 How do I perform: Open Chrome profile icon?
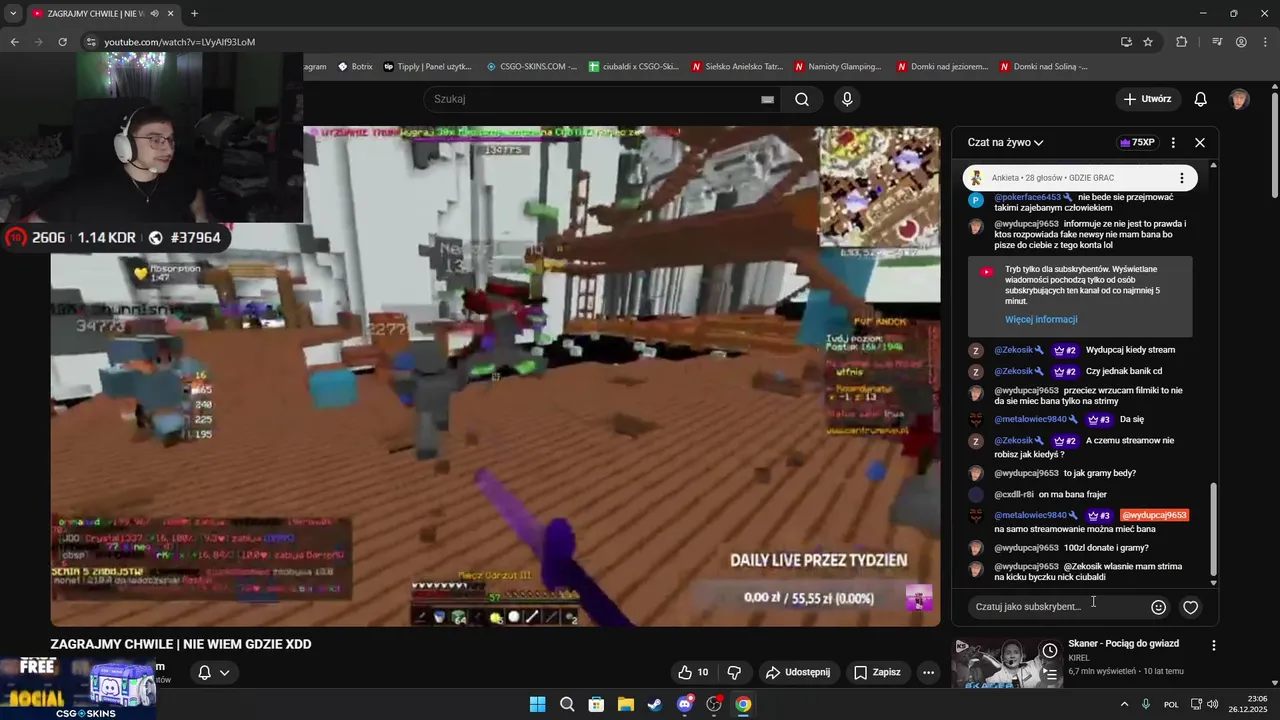click(1241, 42)
